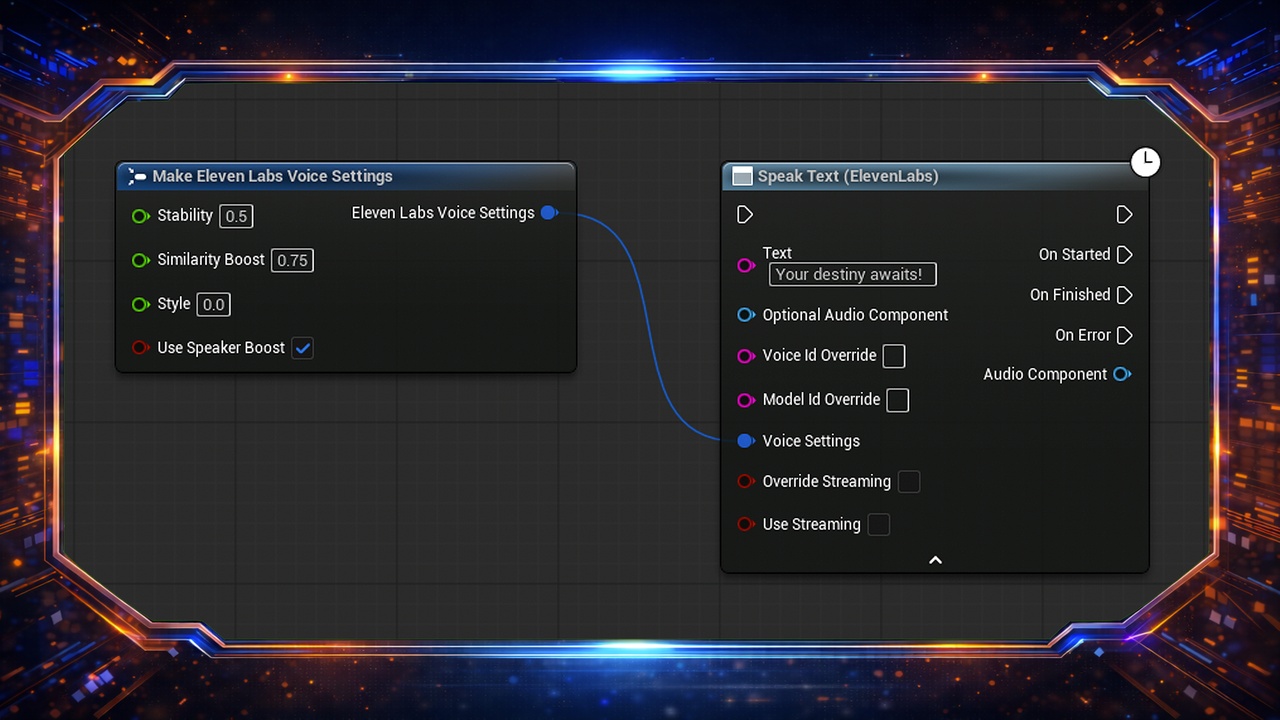Click the On Error execution pin
This screenshot has width=1280, height=720.
(x=1124, y=335)
